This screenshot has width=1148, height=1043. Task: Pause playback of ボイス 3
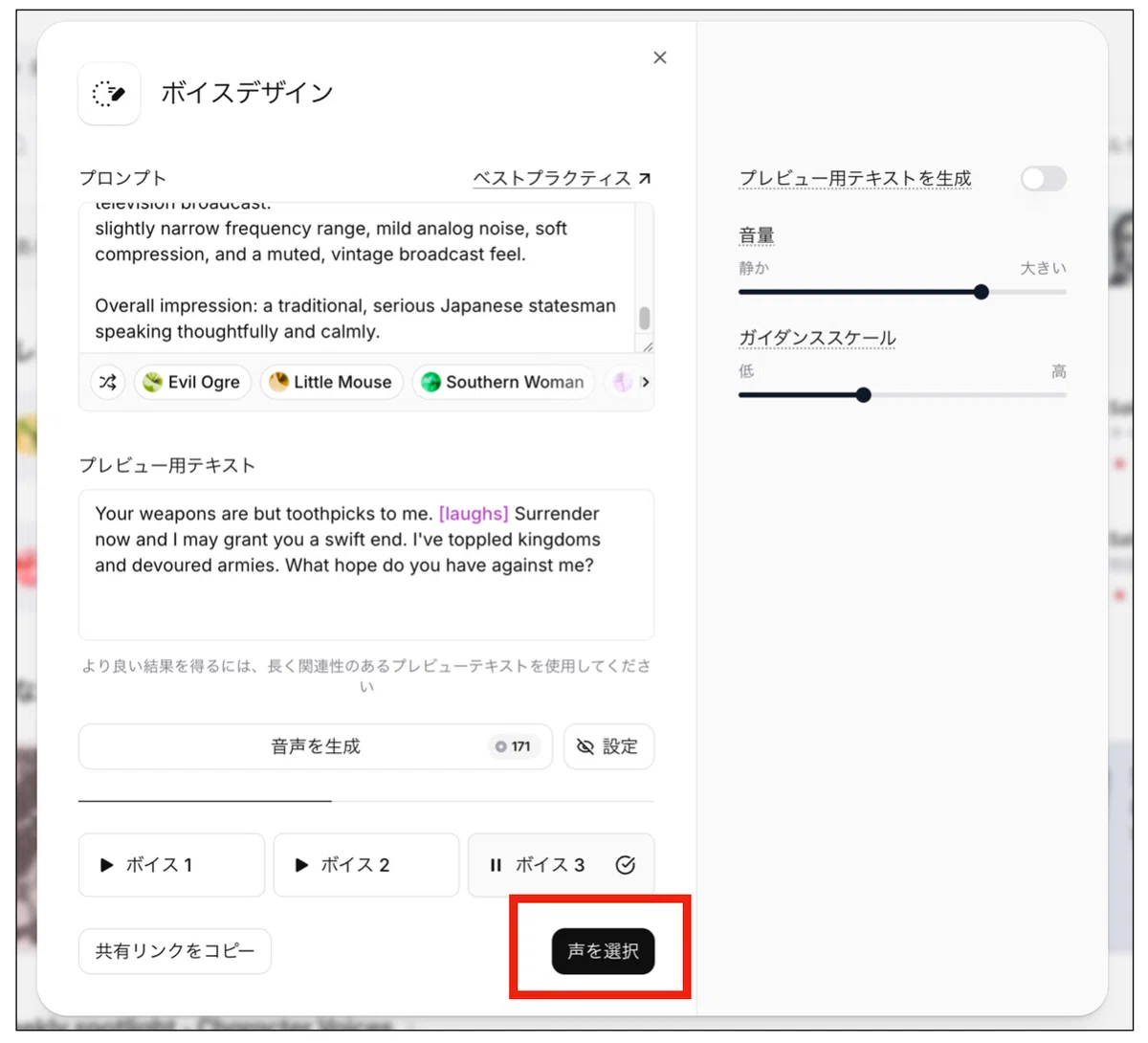click(x=496, y=865)
